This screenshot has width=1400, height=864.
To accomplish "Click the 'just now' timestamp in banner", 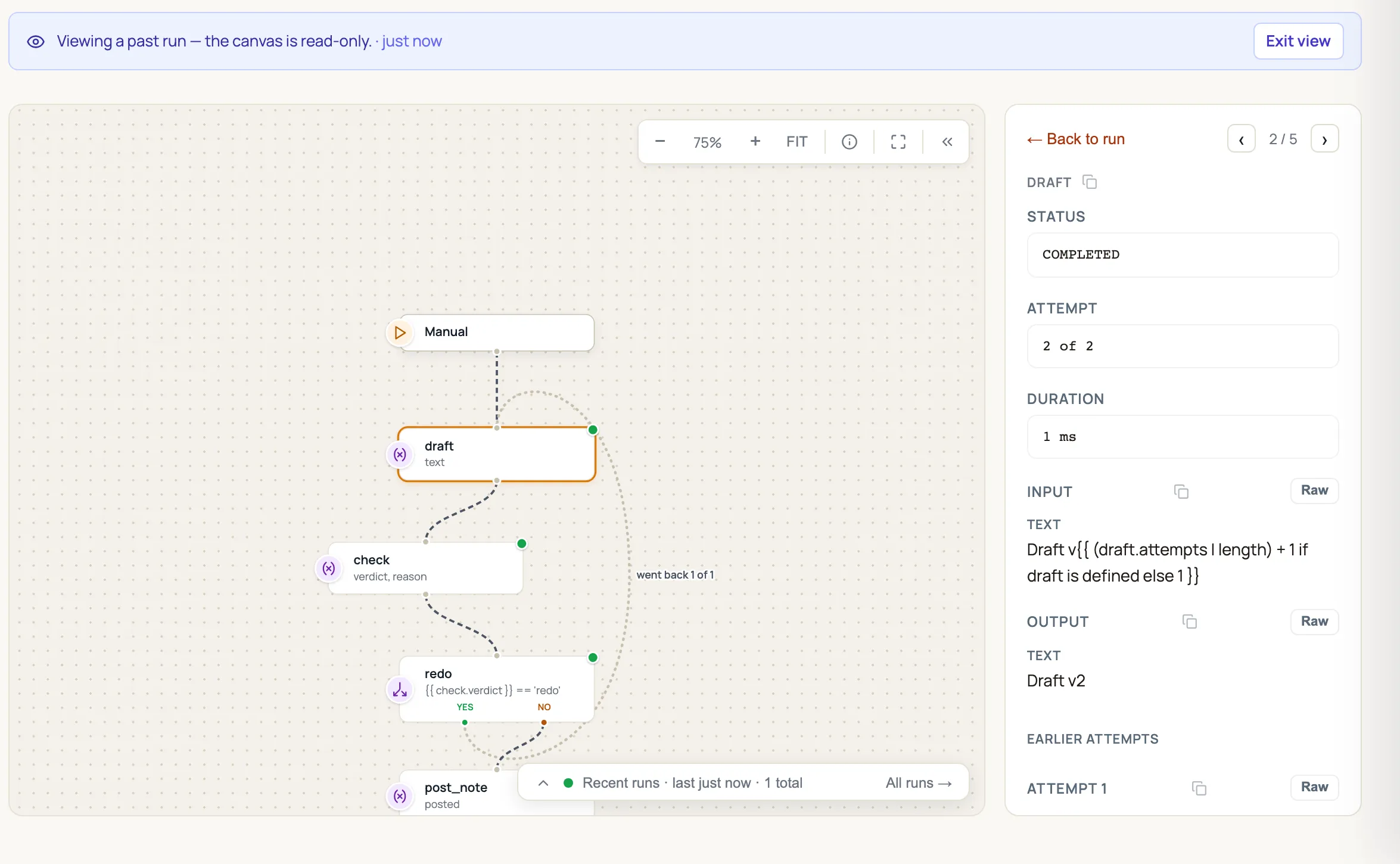I will click(412, 41).
